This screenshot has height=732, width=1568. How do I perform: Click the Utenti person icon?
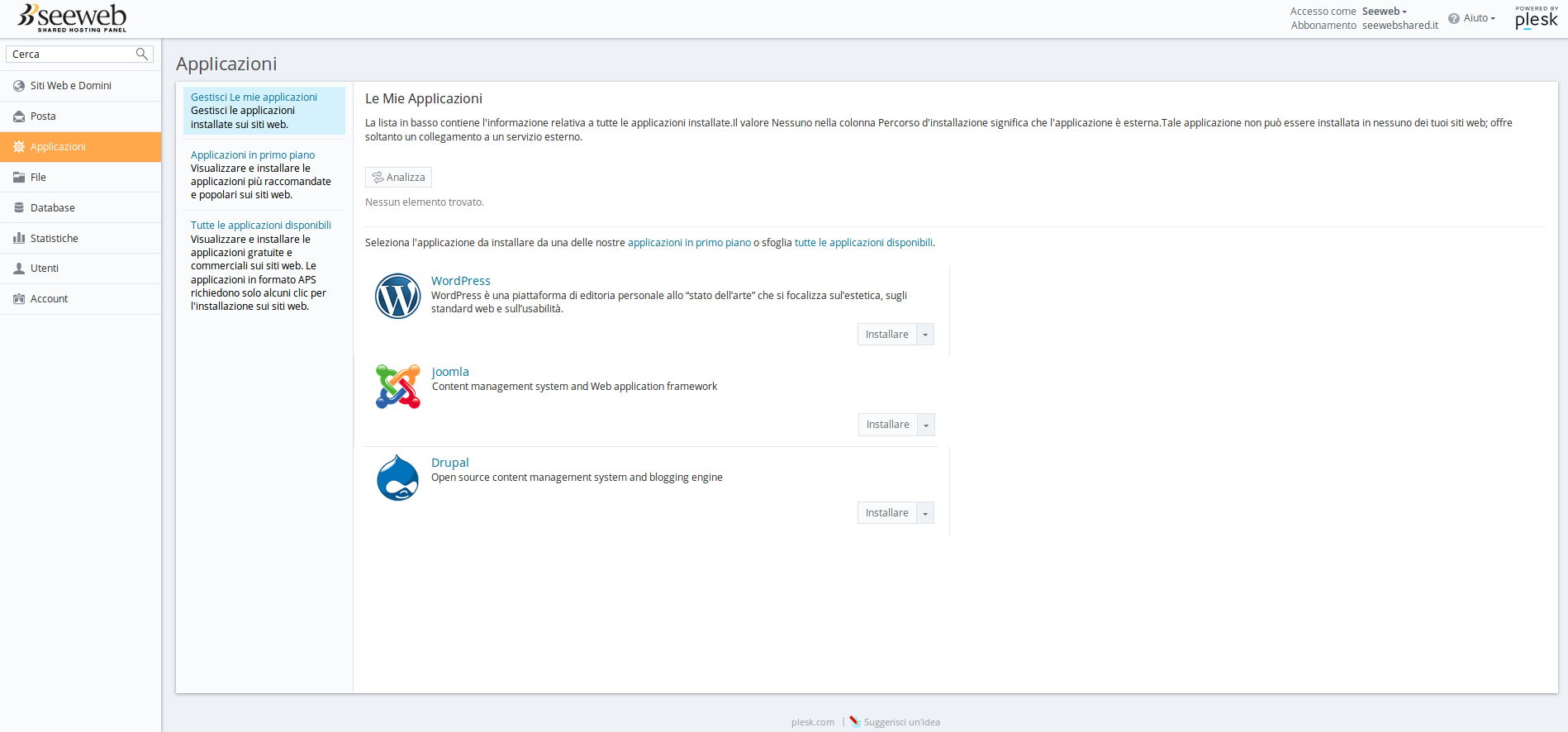click(19, 269)
